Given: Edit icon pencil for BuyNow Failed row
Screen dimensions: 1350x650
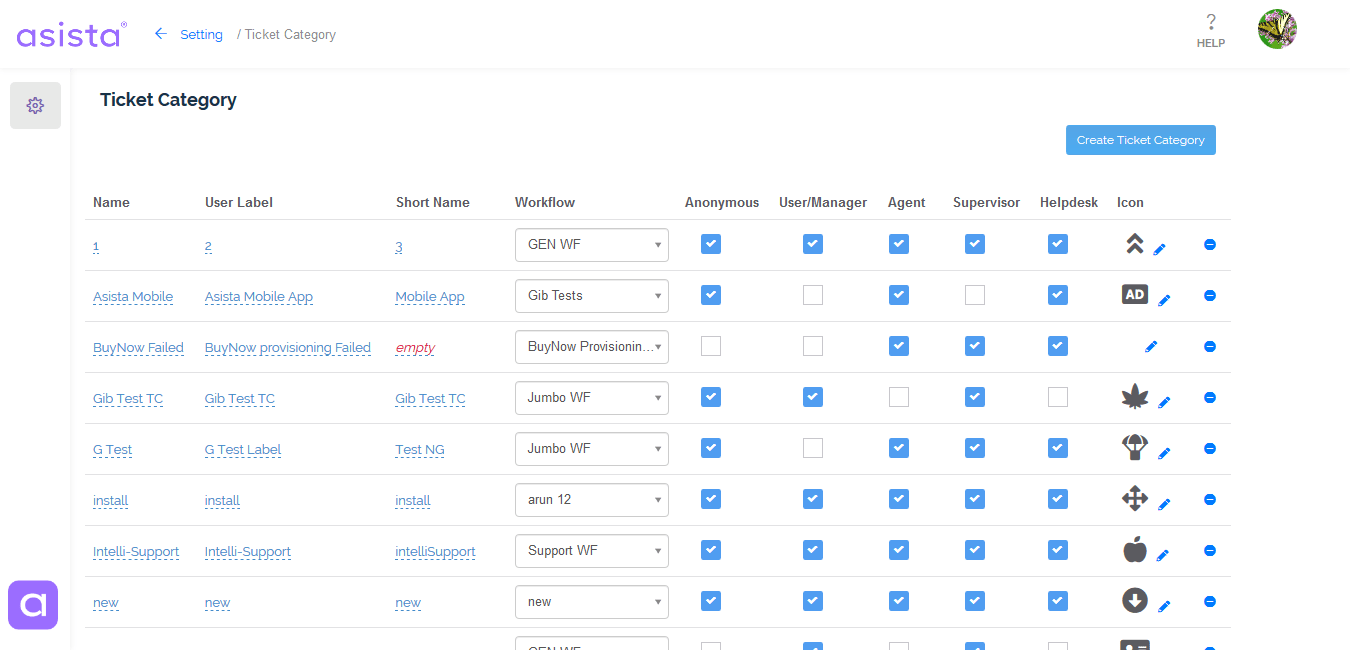Looking at the screenshot, I should pos(1151,346).
